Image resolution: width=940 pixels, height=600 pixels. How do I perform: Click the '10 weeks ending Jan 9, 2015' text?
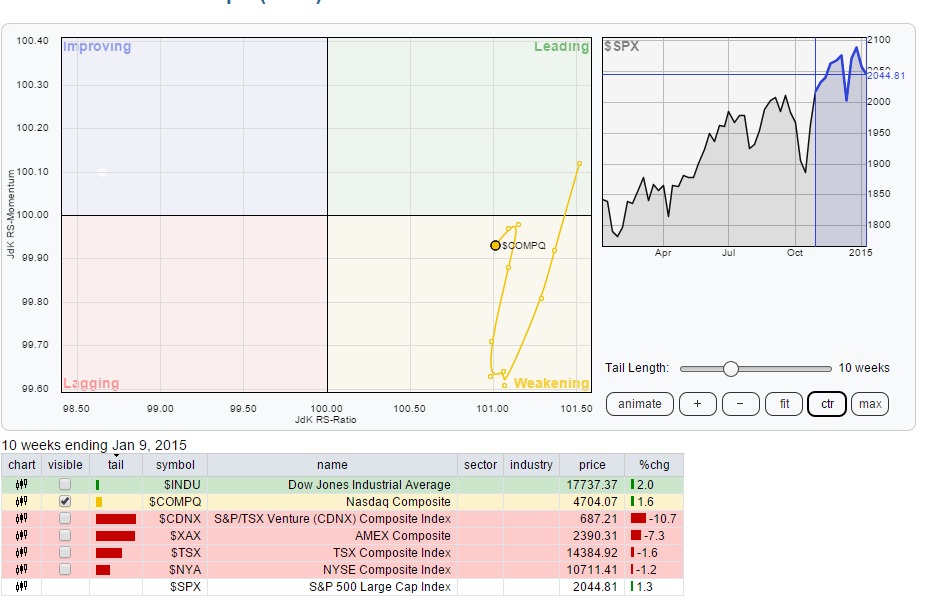click(94, 445)
